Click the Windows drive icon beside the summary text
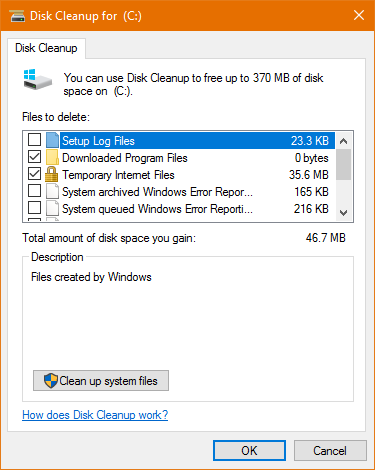The width and height of the screenshot is (375, 470). coord(38,79)
